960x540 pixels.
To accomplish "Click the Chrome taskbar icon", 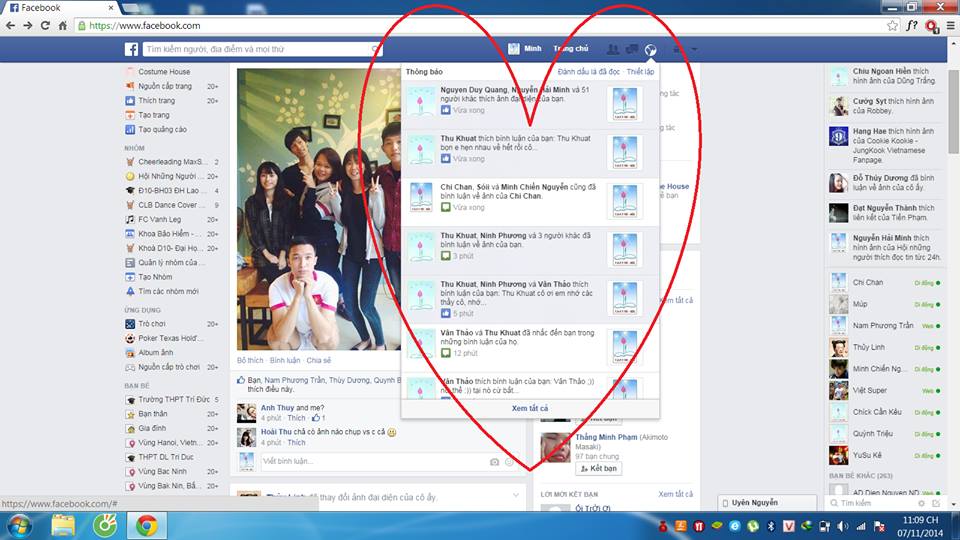I will (x=146, y=525).
